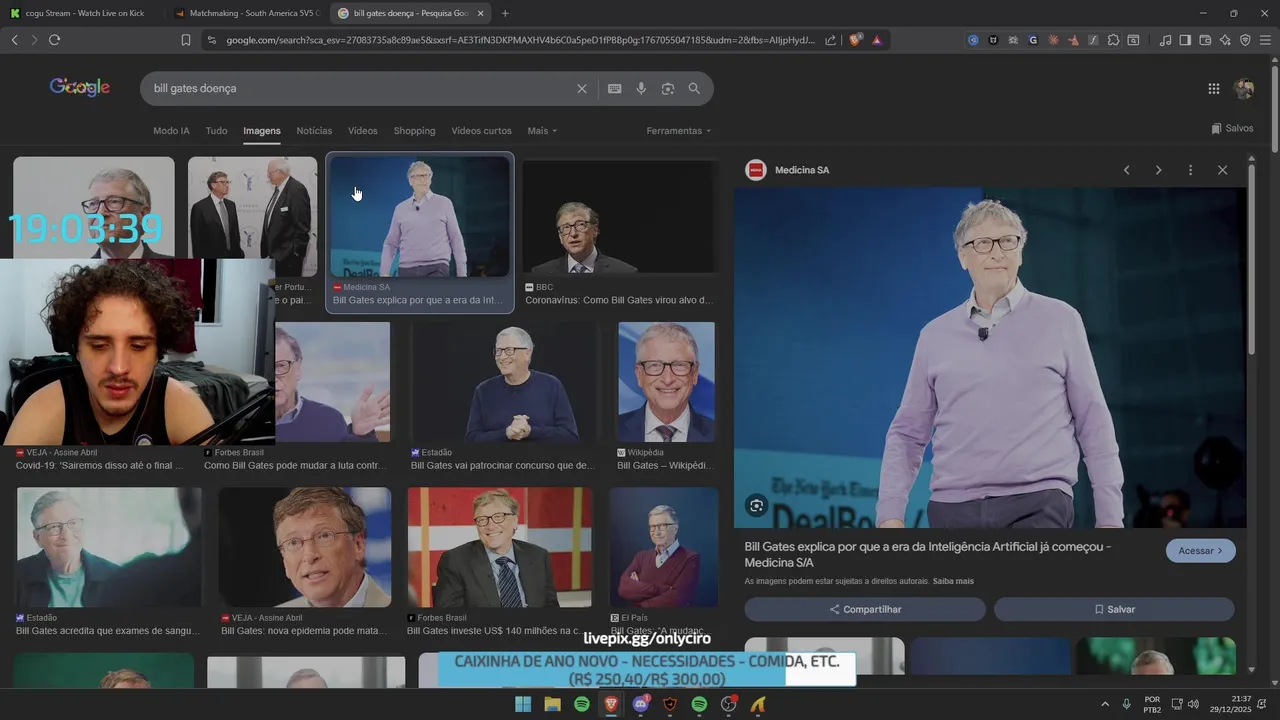
Task: Open the Salvos saved items link
Action: tap(1232, 128)
